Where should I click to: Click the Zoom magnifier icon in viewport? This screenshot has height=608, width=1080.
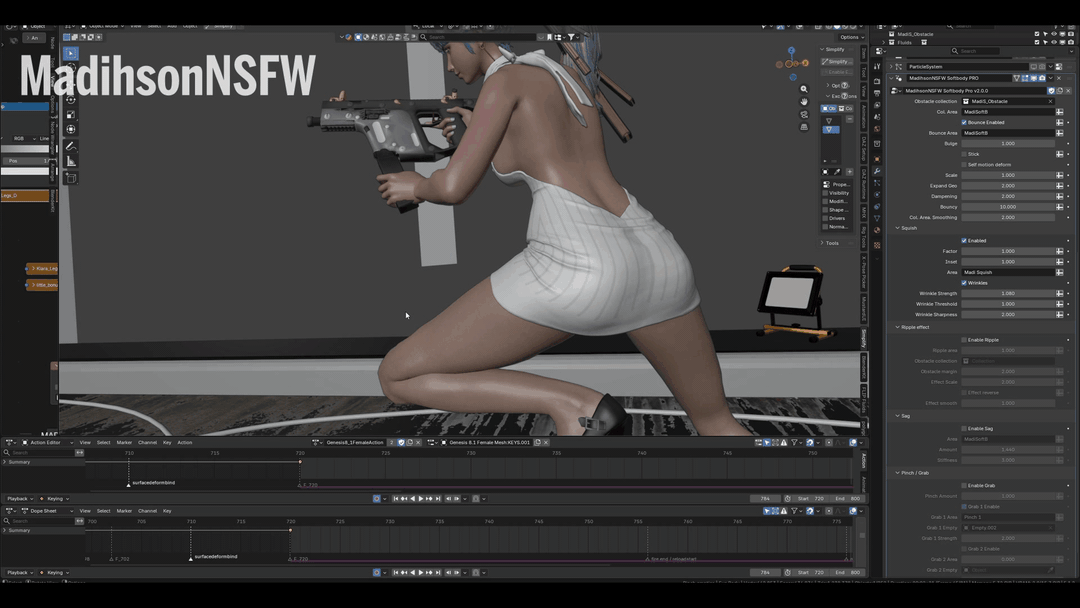[x=804, y=90]
